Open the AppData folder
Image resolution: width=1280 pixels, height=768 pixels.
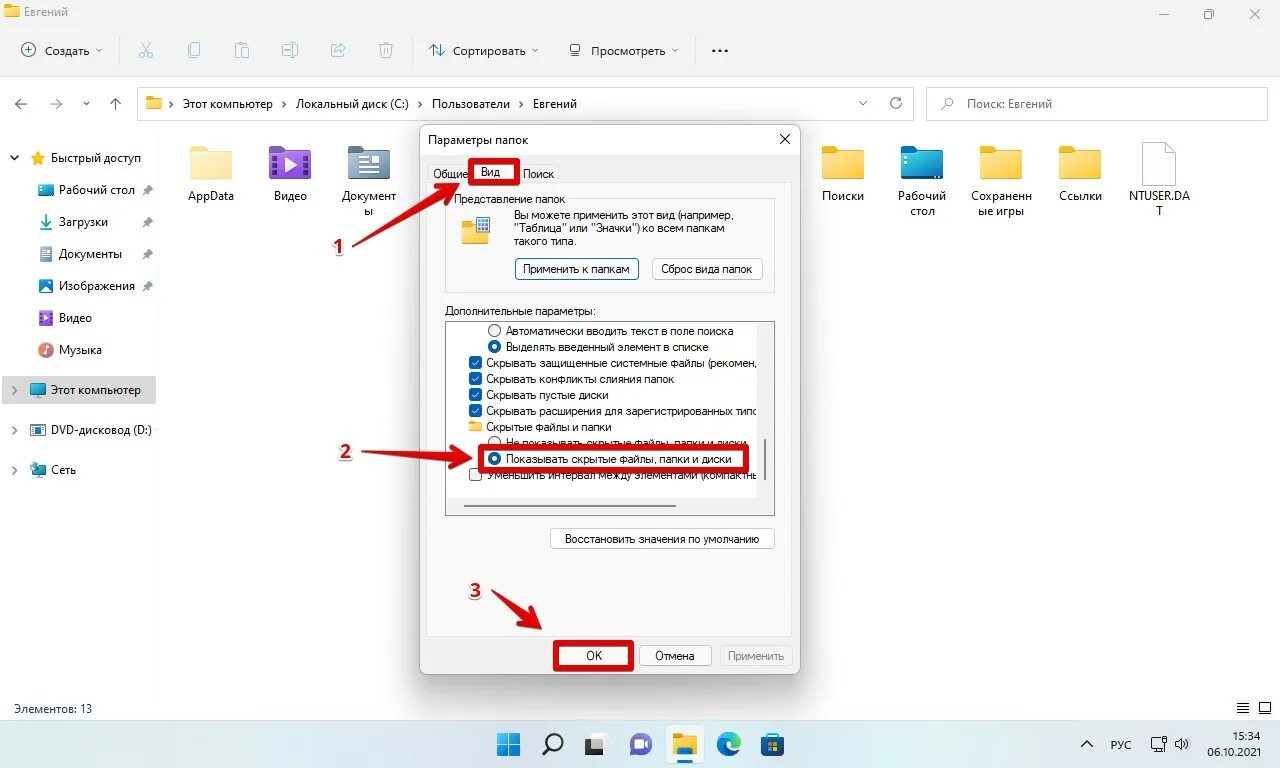(211, 173)
